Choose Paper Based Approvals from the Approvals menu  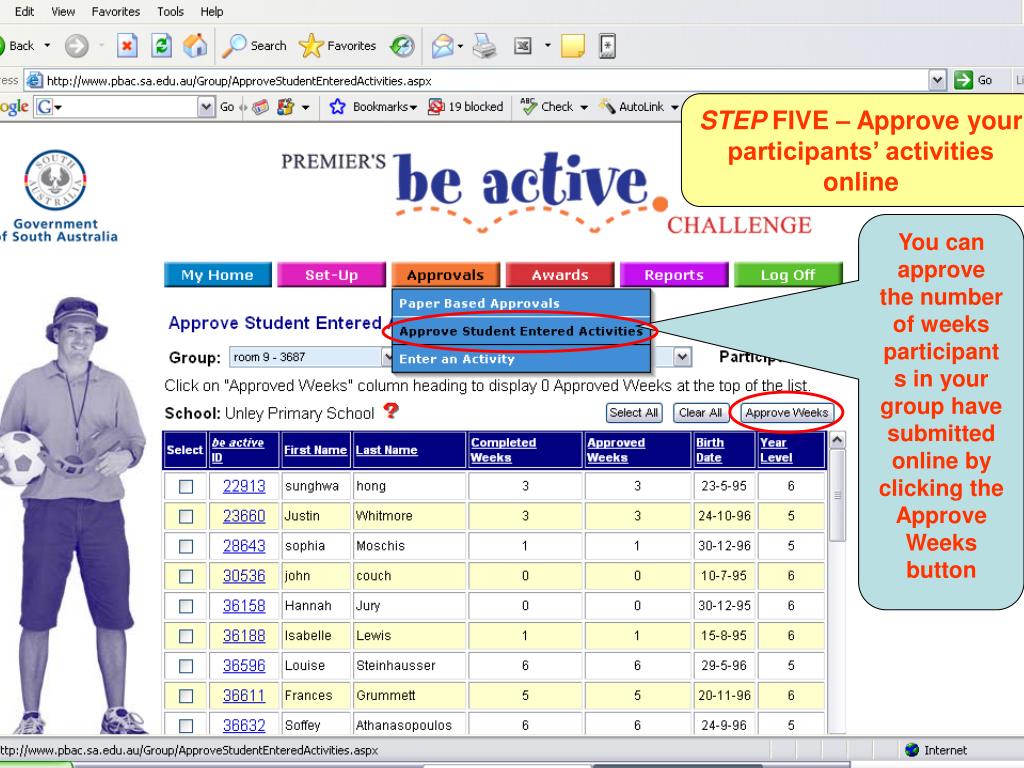click(x=521, y=303)
